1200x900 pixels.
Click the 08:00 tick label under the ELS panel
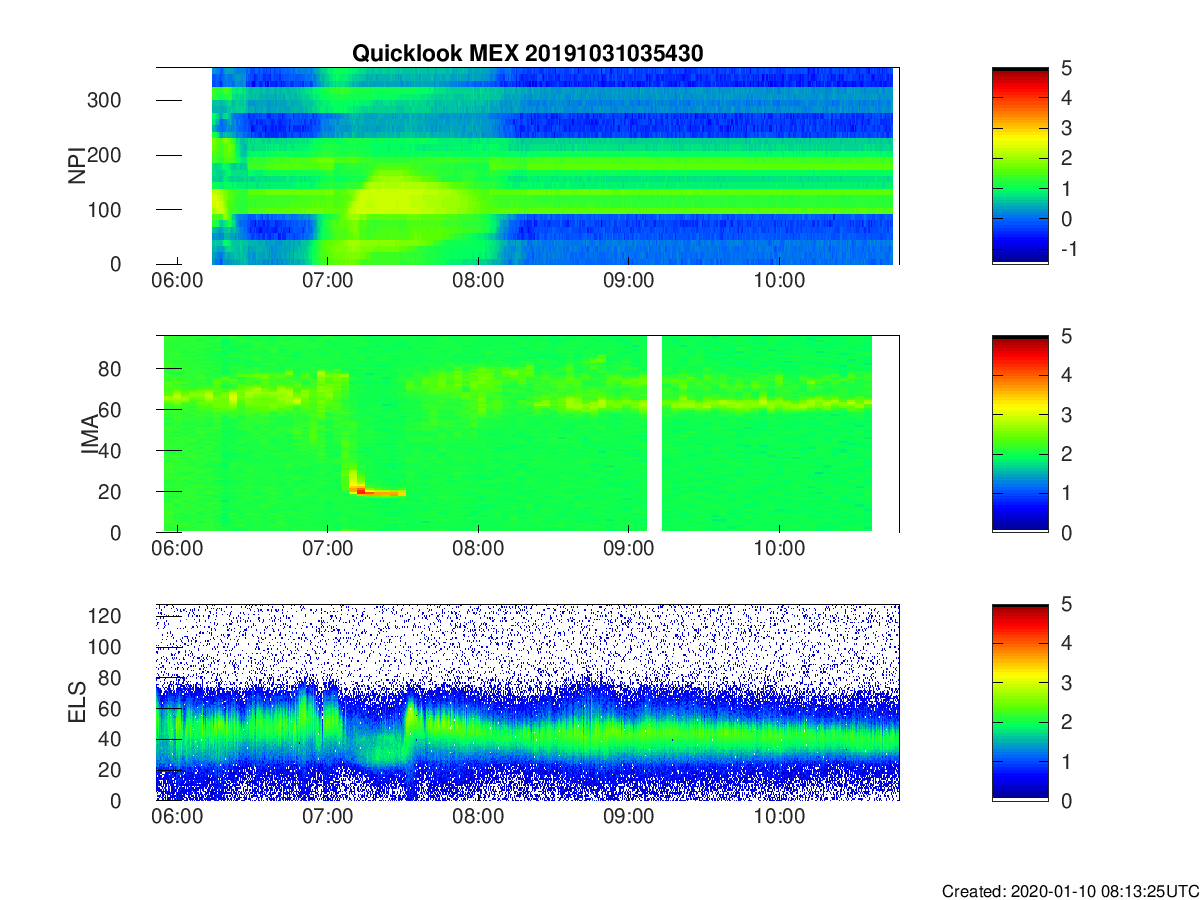click(478, 817)
